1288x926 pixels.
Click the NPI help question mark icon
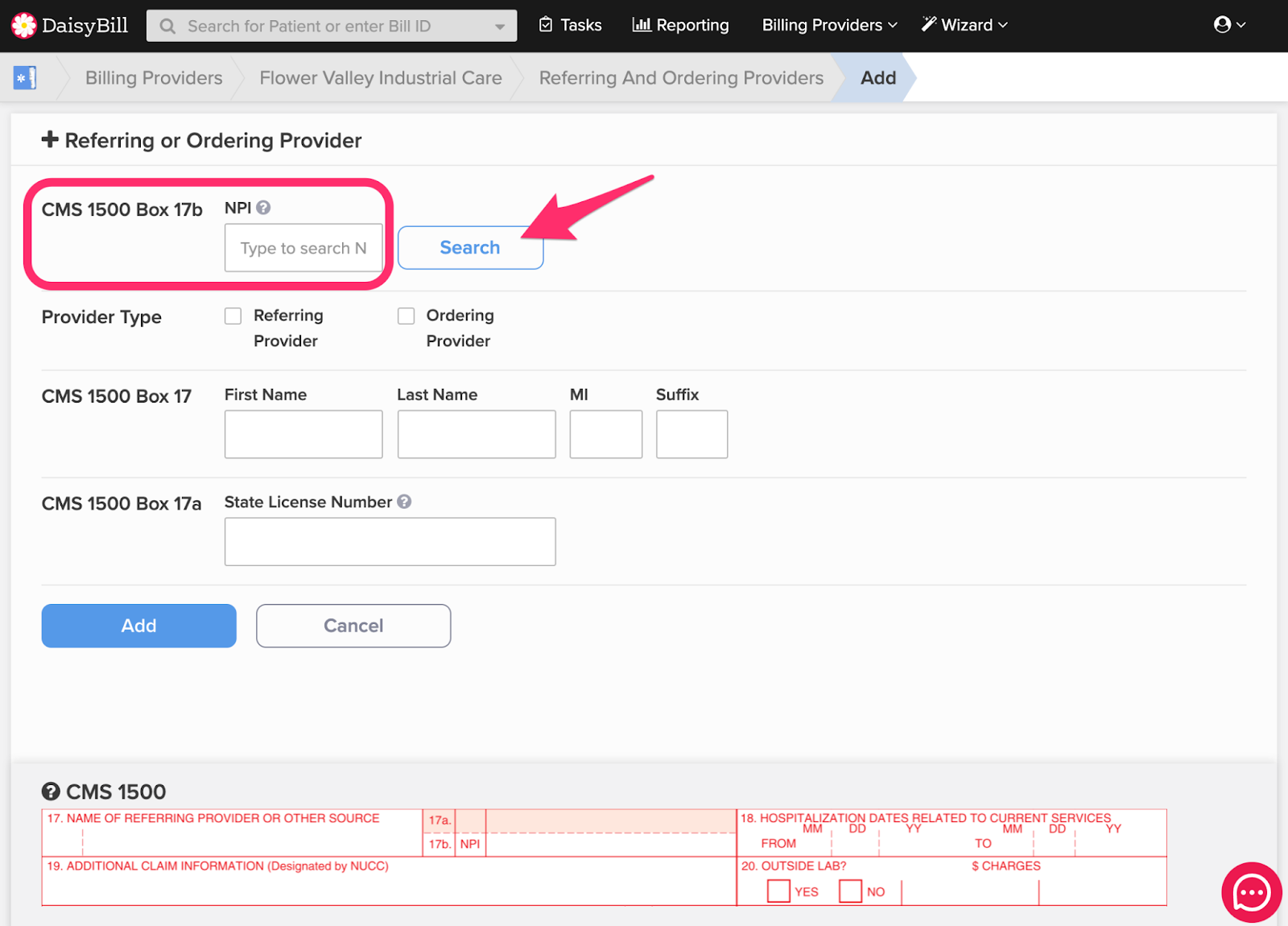pyautogui.click(x=263, y=208)
